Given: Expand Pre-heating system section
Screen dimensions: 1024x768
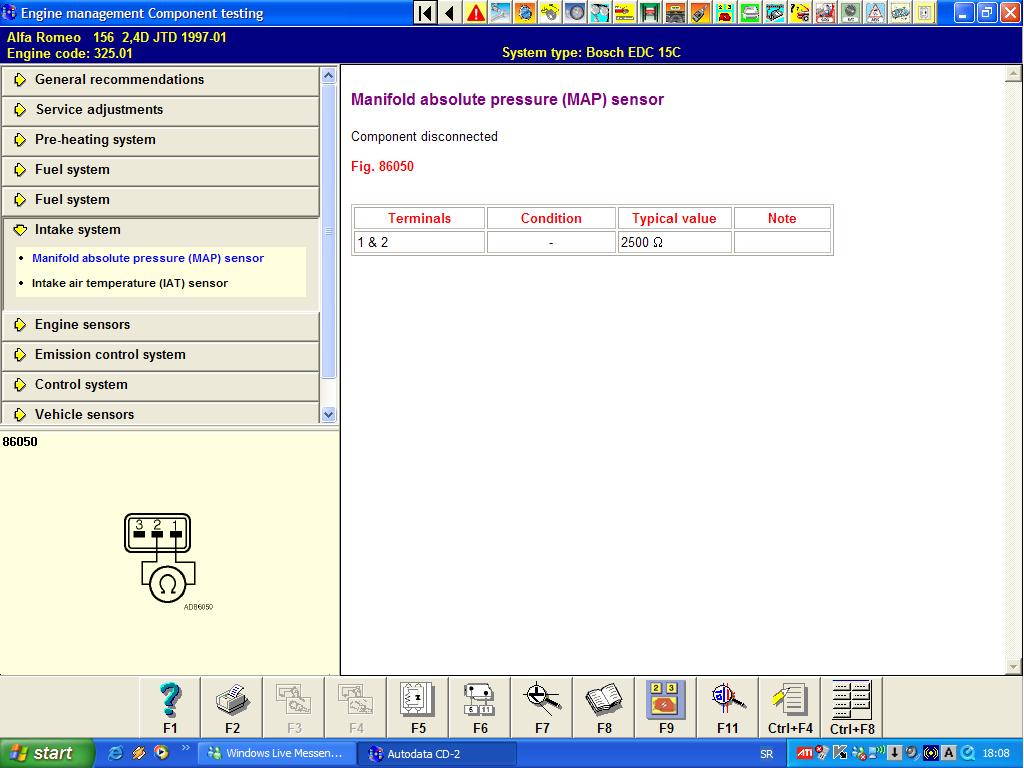Looking at the screenshot, I should pyautogui.click(x=160, y=140).
